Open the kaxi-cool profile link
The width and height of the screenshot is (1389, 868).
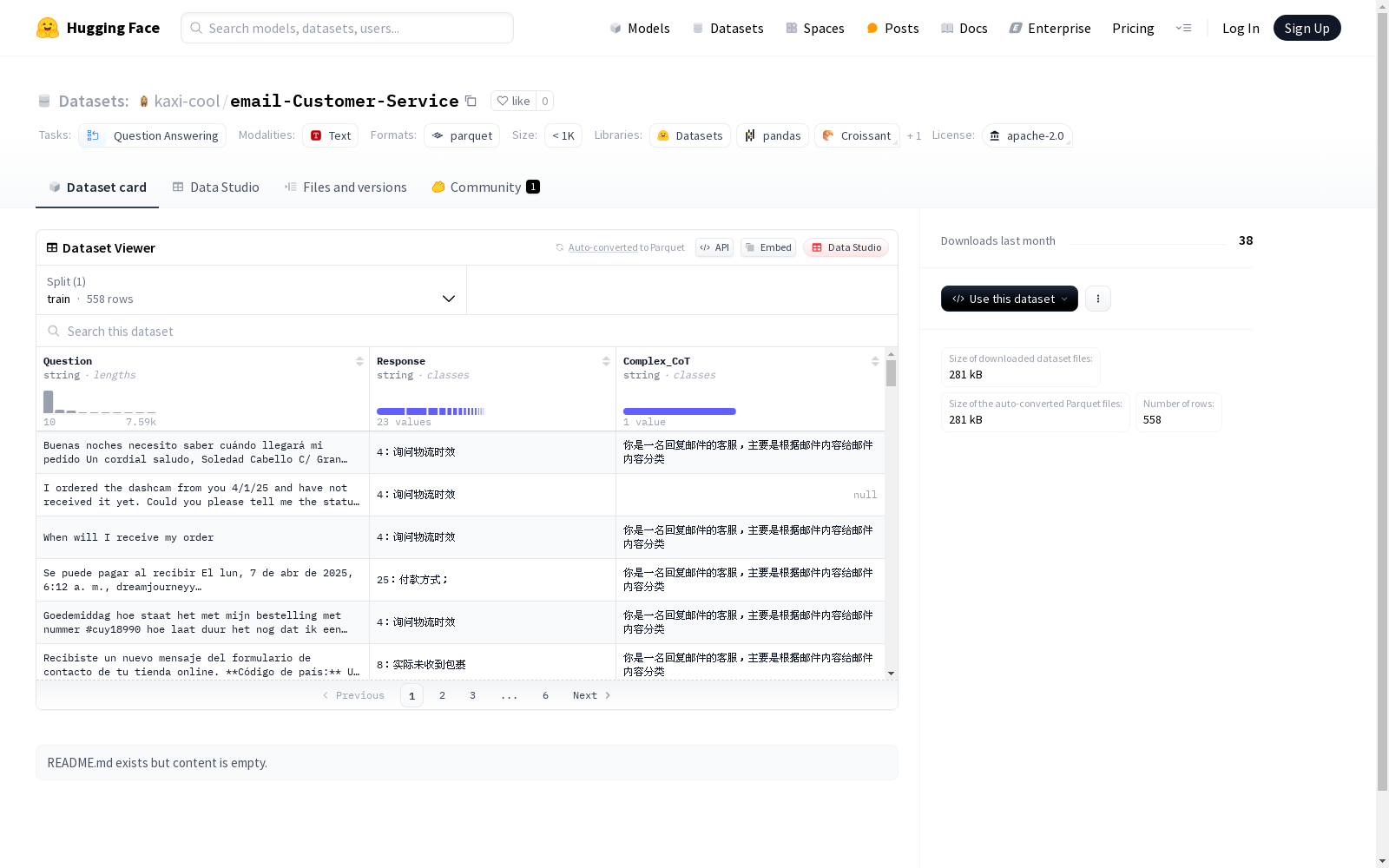click(187, 101)
